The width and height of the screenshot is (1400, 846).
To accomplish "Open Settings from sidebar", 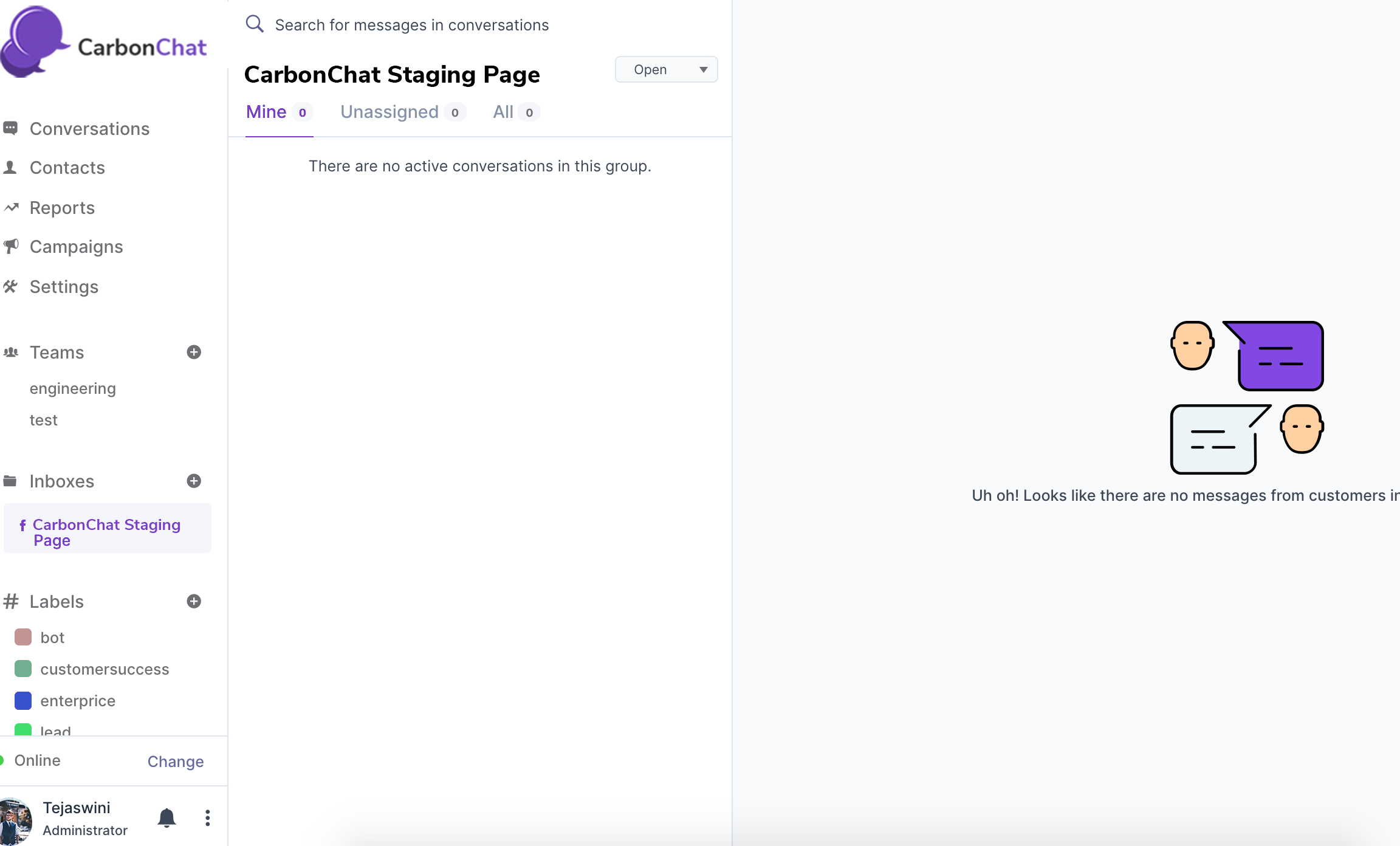I will click(x=64, y=287).
